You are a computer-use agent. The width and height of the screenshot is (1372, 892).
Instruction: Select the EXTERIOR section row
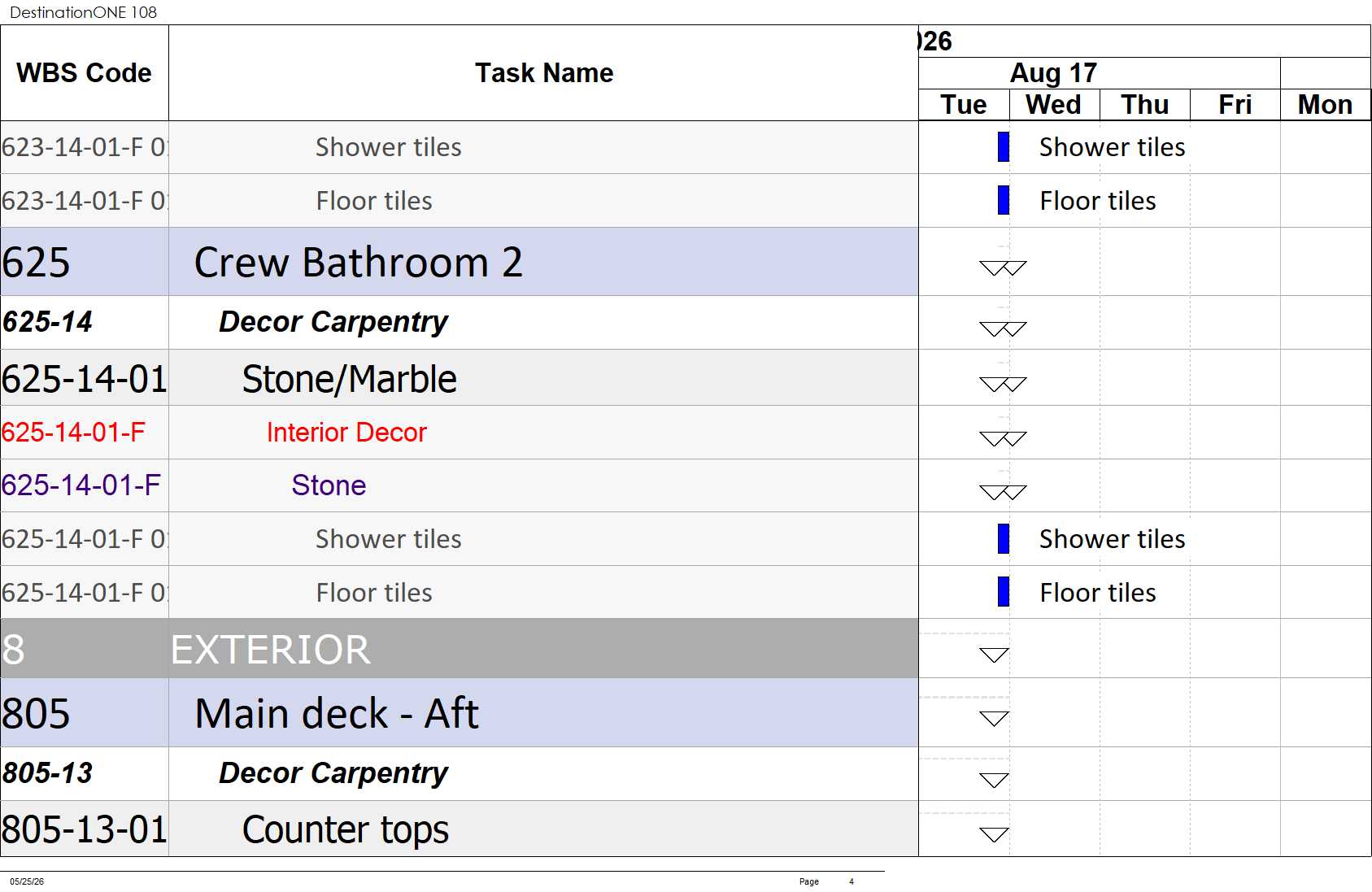(460, 649)
